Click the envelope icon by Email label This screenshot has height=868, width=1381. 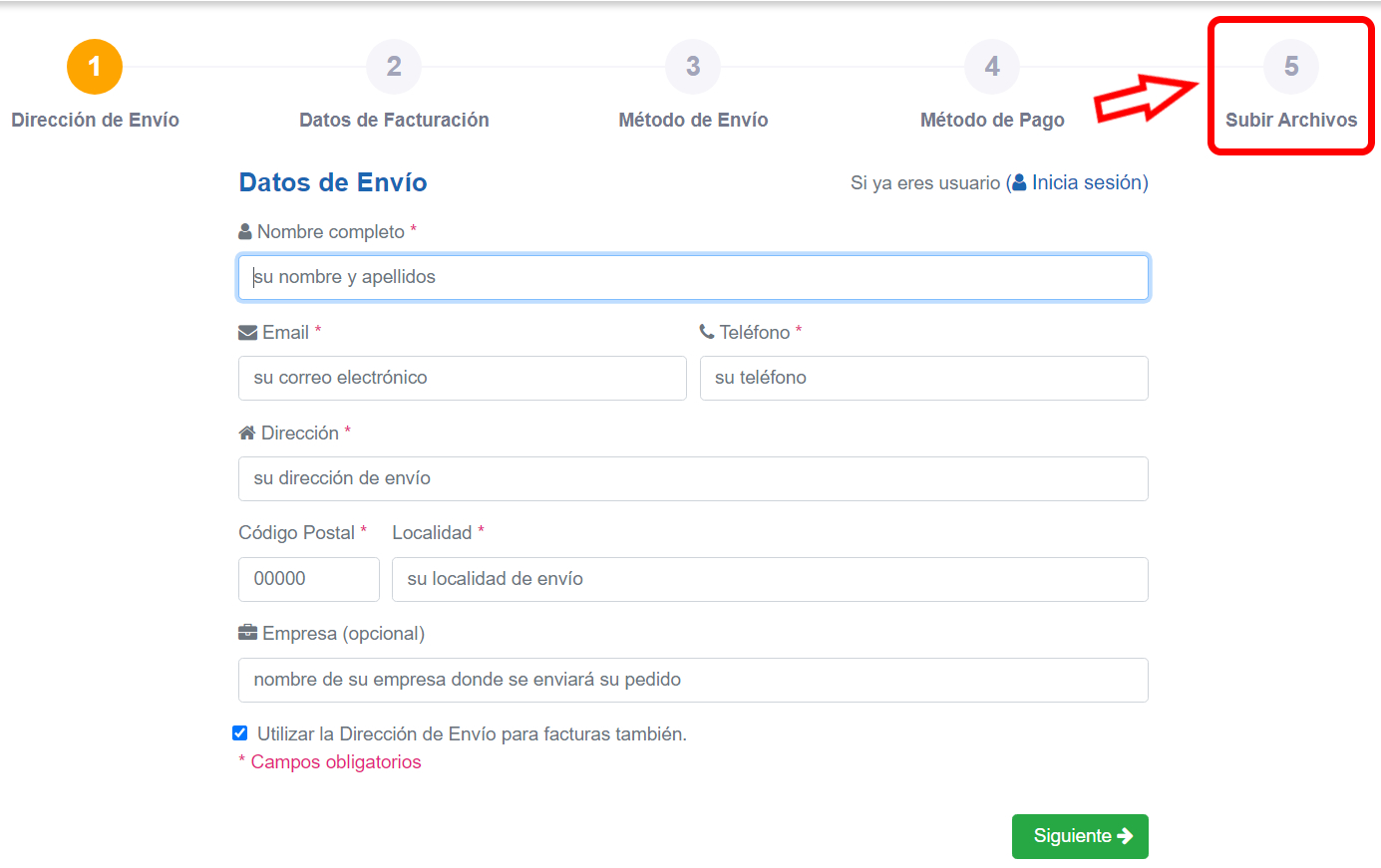[x=247, y=332]
